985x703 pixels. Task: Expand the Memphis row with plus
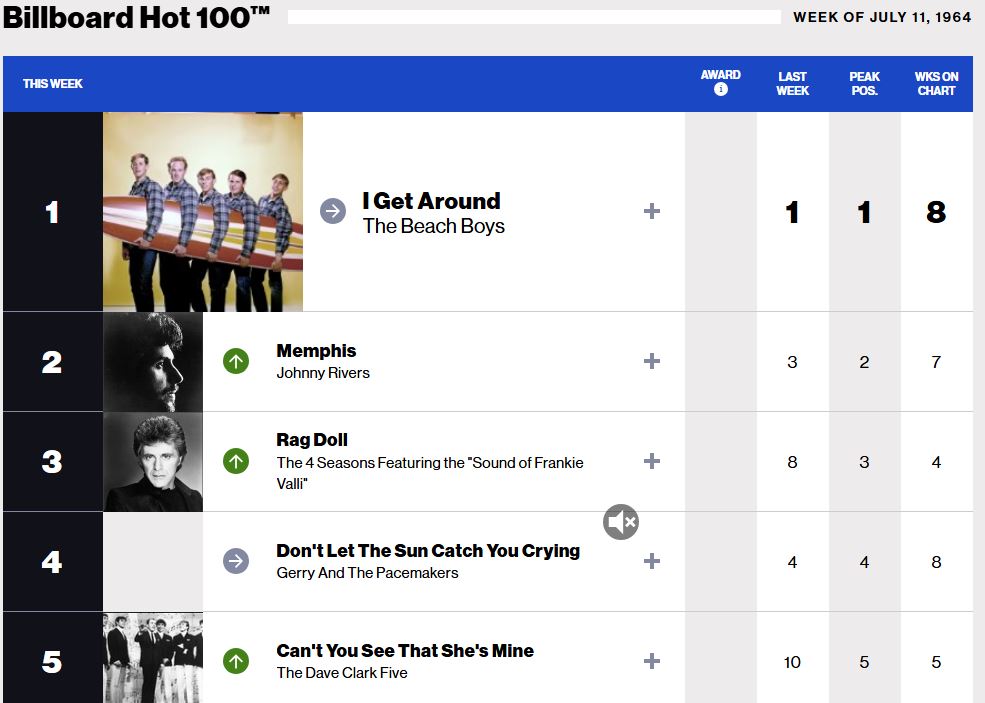pyautogui.click(x=652, y=361)
